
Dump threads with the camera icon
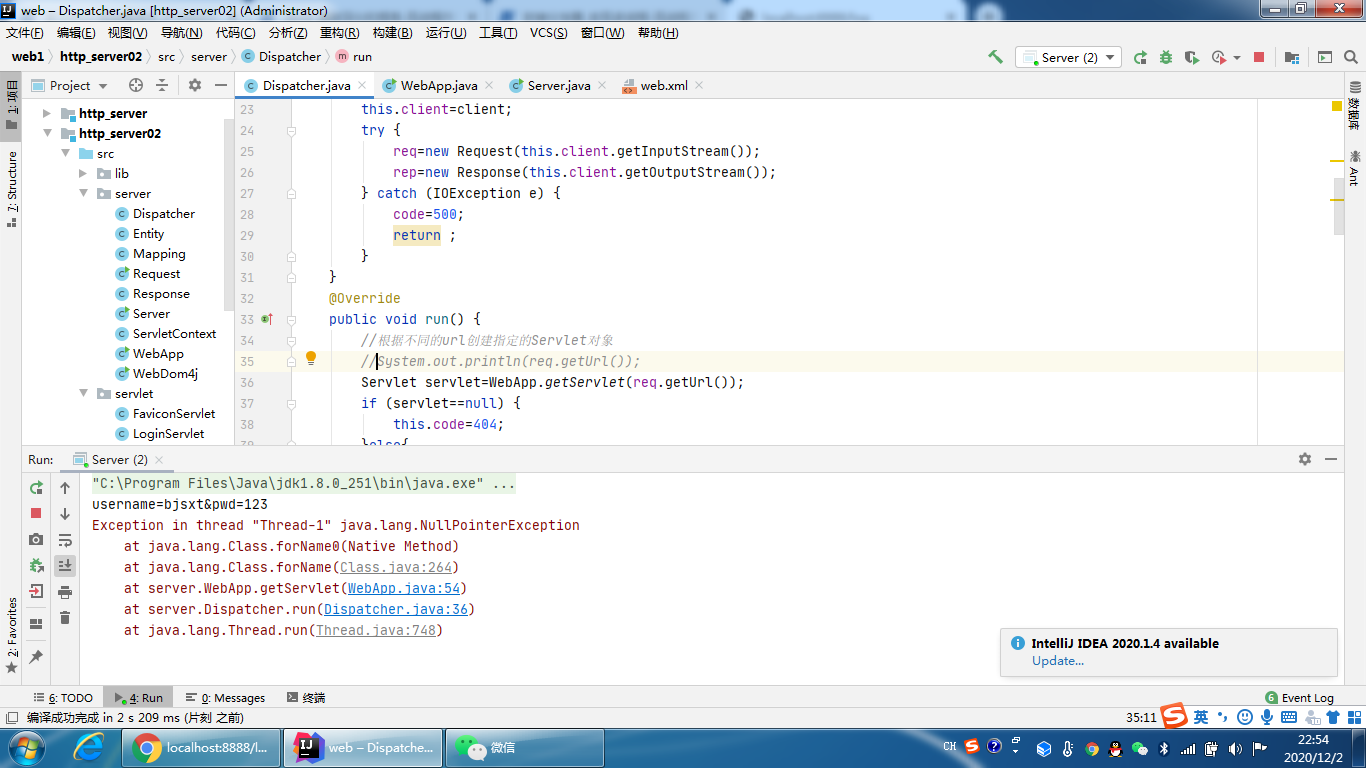(x=36, y=539)
